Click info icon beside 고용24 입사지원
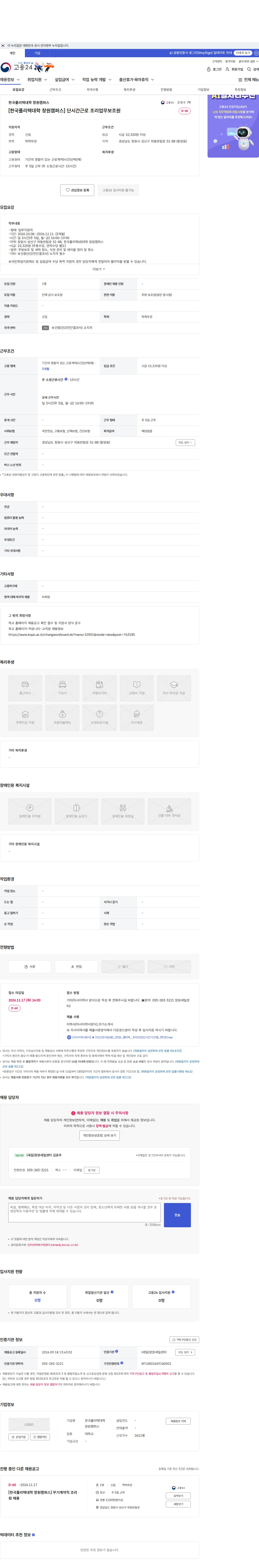Image resolution: width=259 pixels, height=1568 pixels. (173, 1292)
